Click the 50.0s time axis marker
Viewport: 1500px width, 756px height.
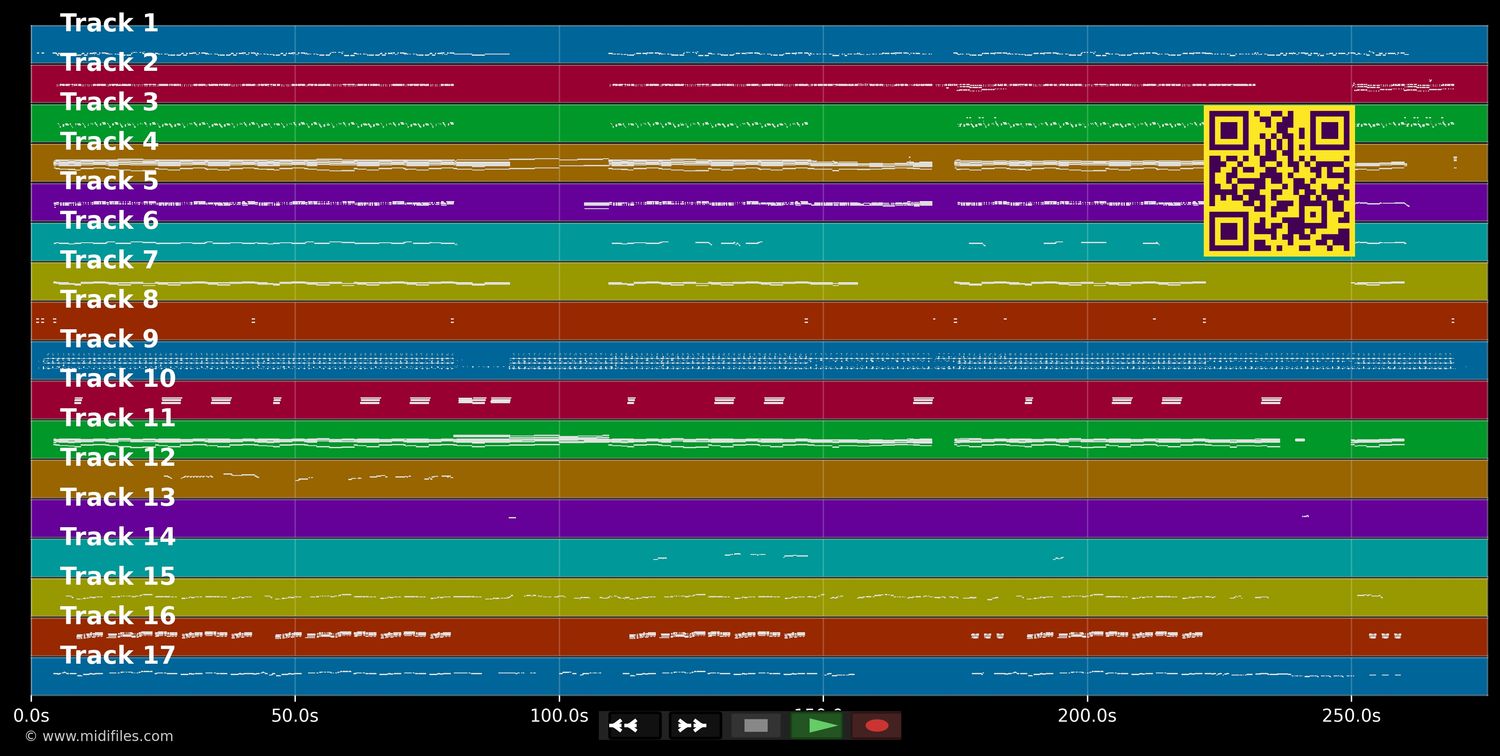point(295,716)
